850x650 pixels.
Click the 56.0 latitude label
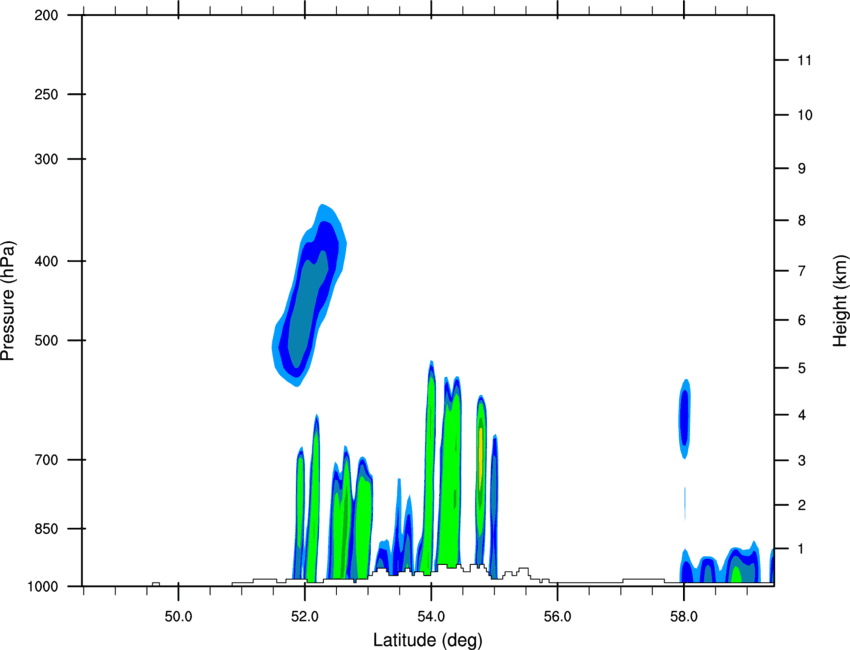pyautogui.click(x=558, y=617)
